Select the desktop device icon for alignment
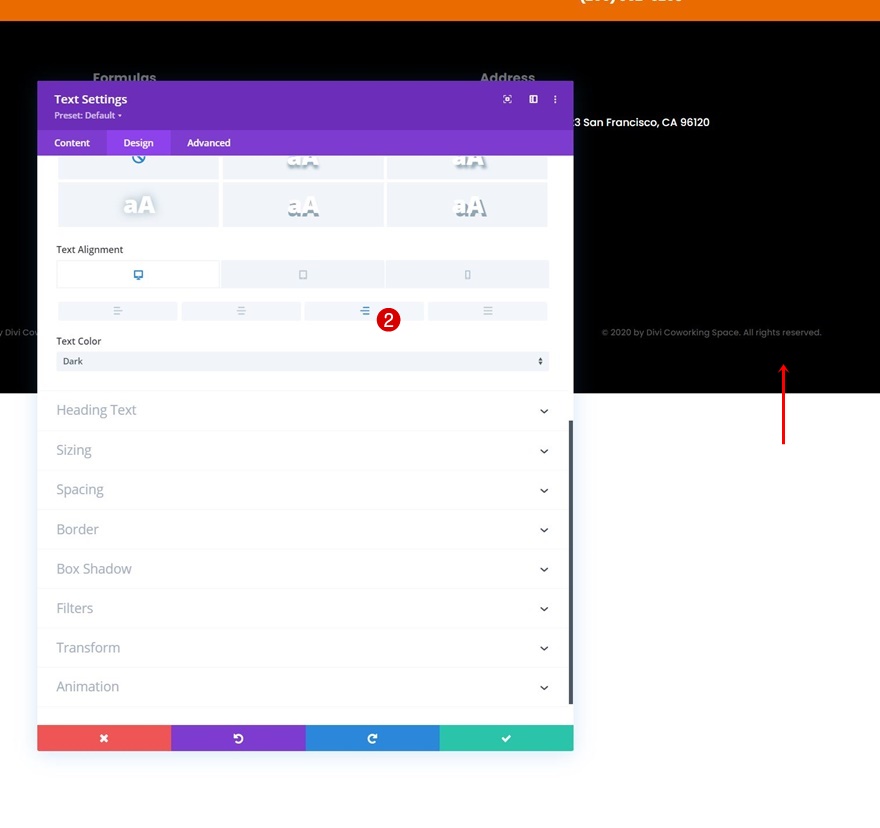Viewport: 880px width, 828px height. point(138,275)
